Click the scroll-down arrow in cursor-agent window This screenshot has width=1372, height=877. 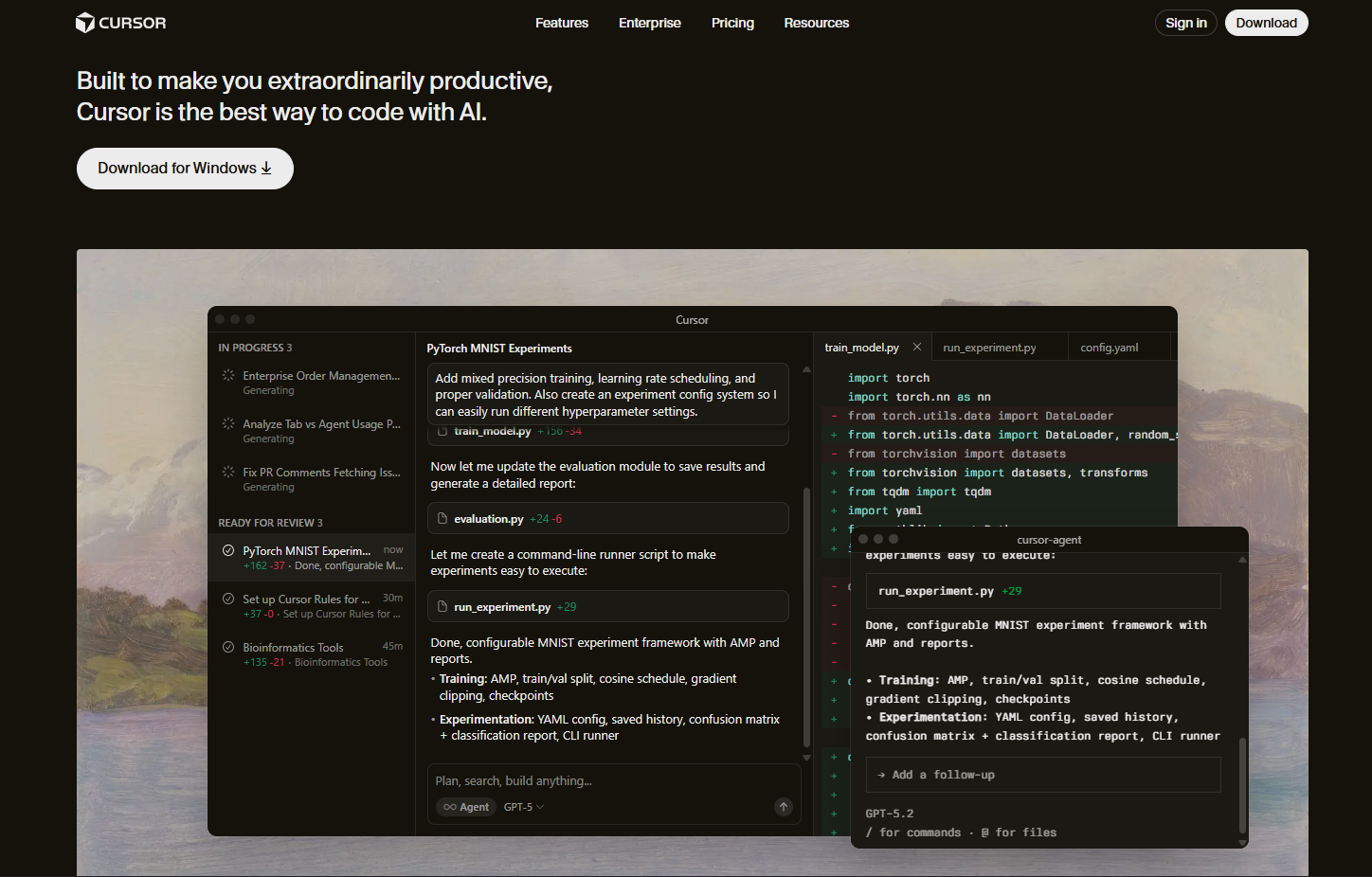point(1242,842)
